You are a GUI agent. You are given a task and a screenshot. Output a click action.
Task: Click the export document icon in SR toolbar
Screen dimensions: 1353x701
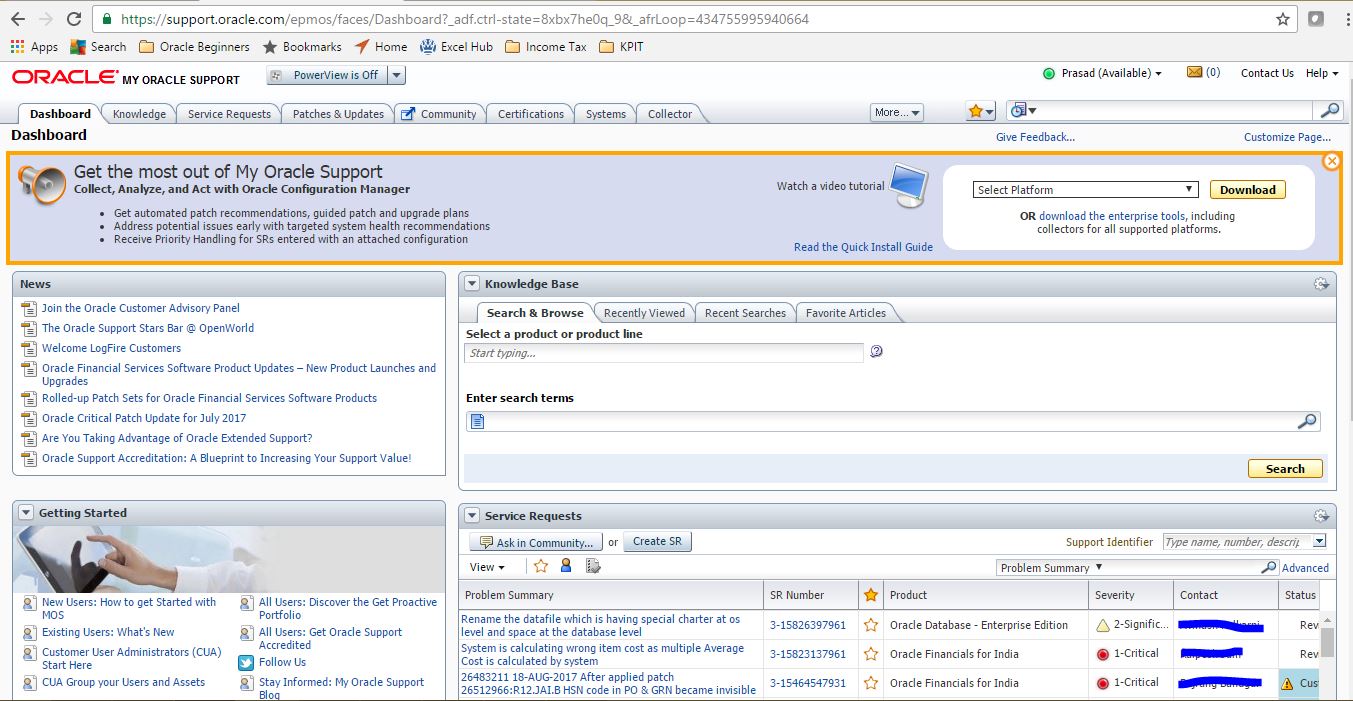point(593,566)
